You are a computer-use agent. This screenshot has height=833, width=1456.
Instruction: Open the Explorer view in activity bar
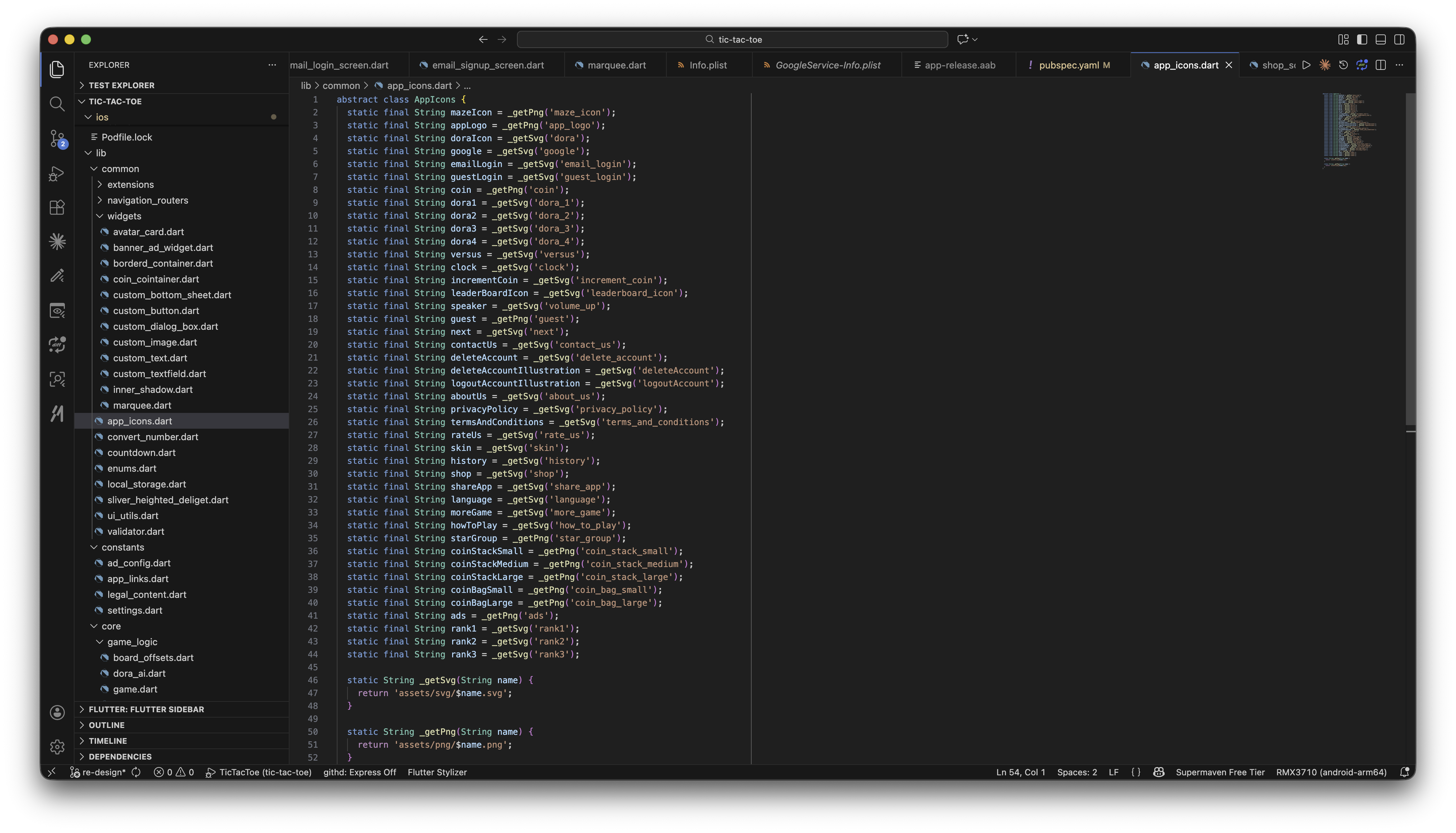pos(57,69)
